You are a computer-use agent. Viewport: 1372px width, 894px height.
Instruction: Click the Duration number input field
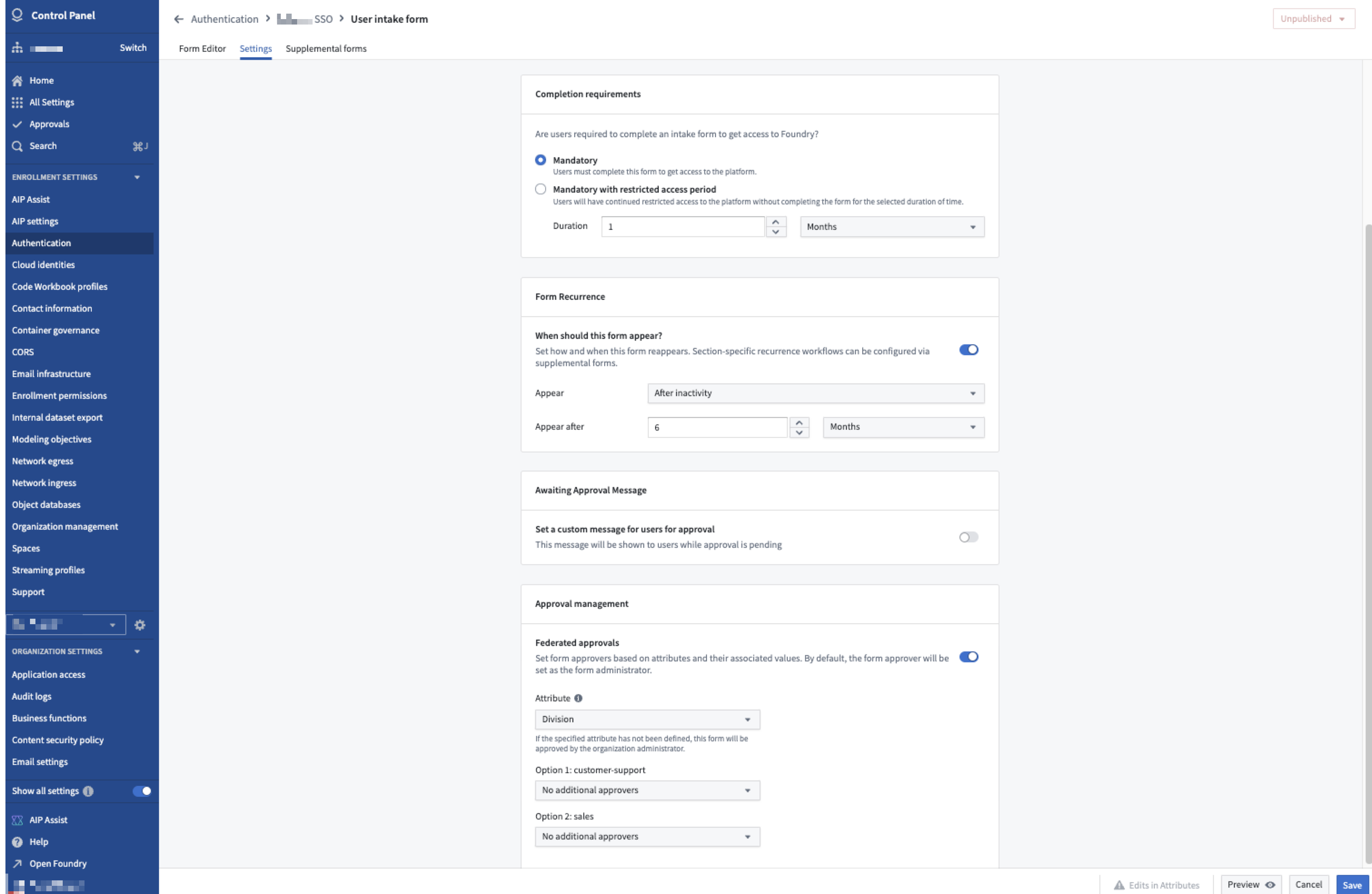pos(682,227)
